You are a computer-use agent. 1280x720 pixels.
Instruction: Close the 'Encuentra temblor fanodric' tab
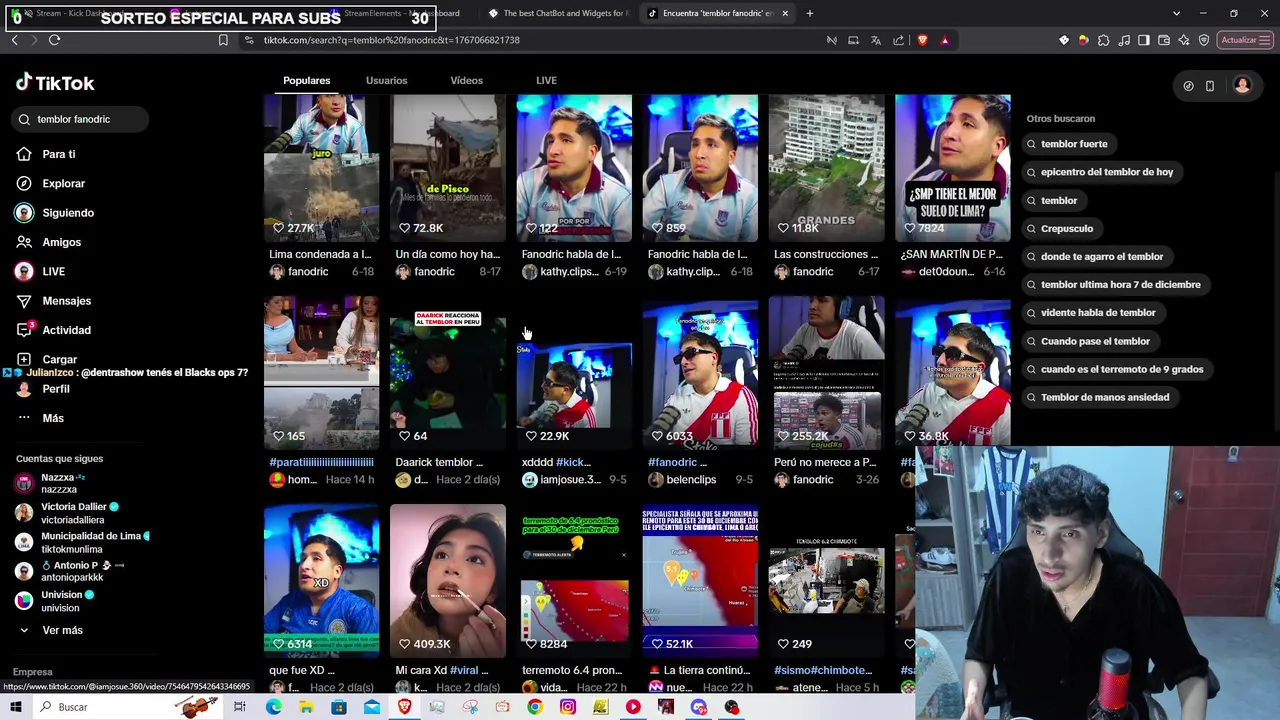pos(785,13)
